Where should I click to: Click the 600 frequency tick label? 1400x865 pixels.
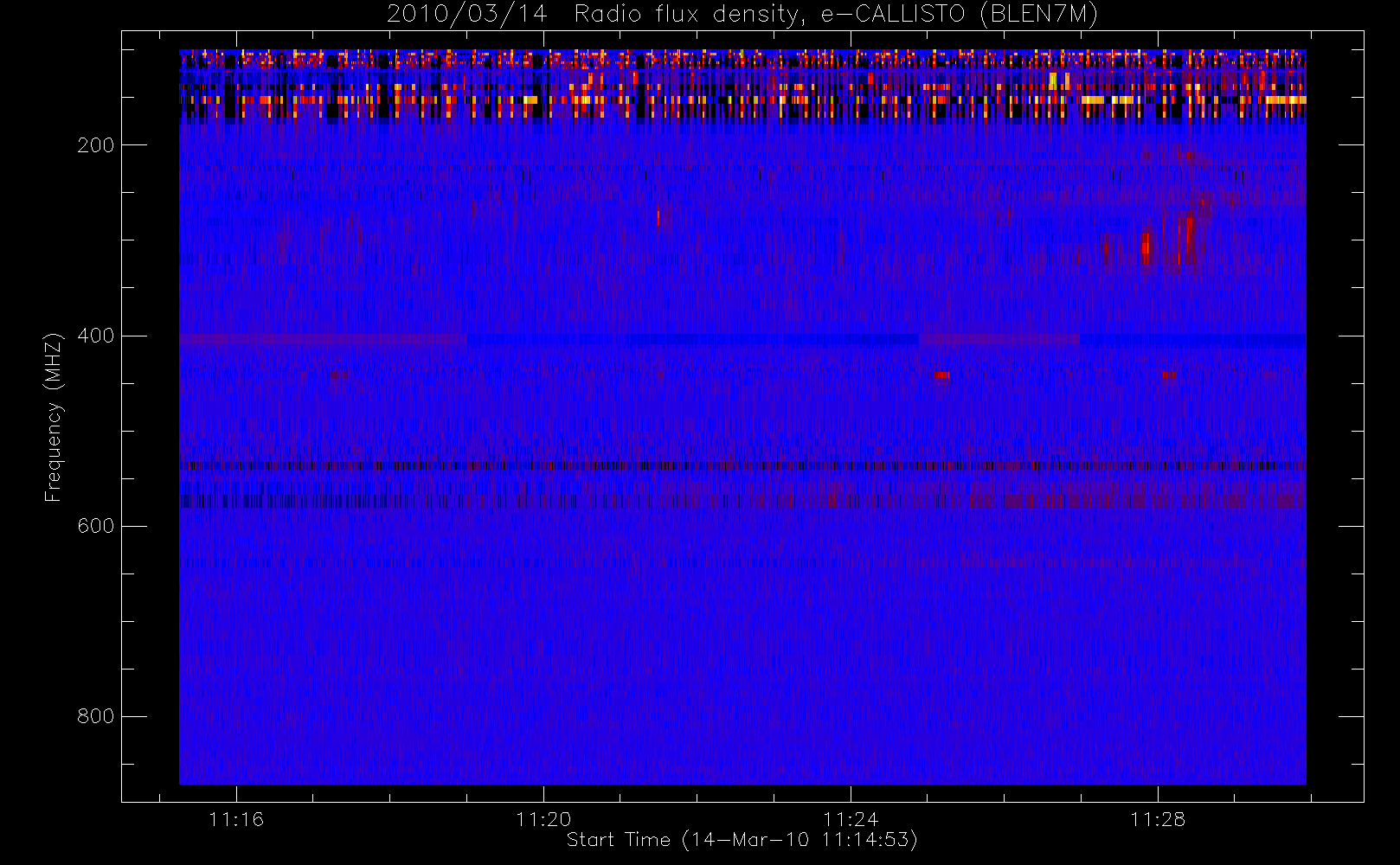(95, 526)
